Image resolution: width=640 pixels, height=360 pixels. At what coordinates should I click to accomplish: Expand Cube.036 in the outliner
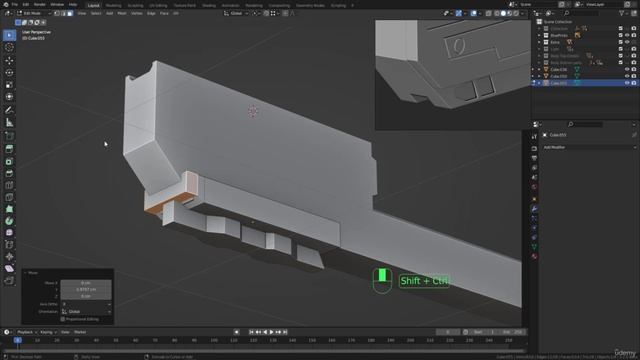click(x=539, y=69)
